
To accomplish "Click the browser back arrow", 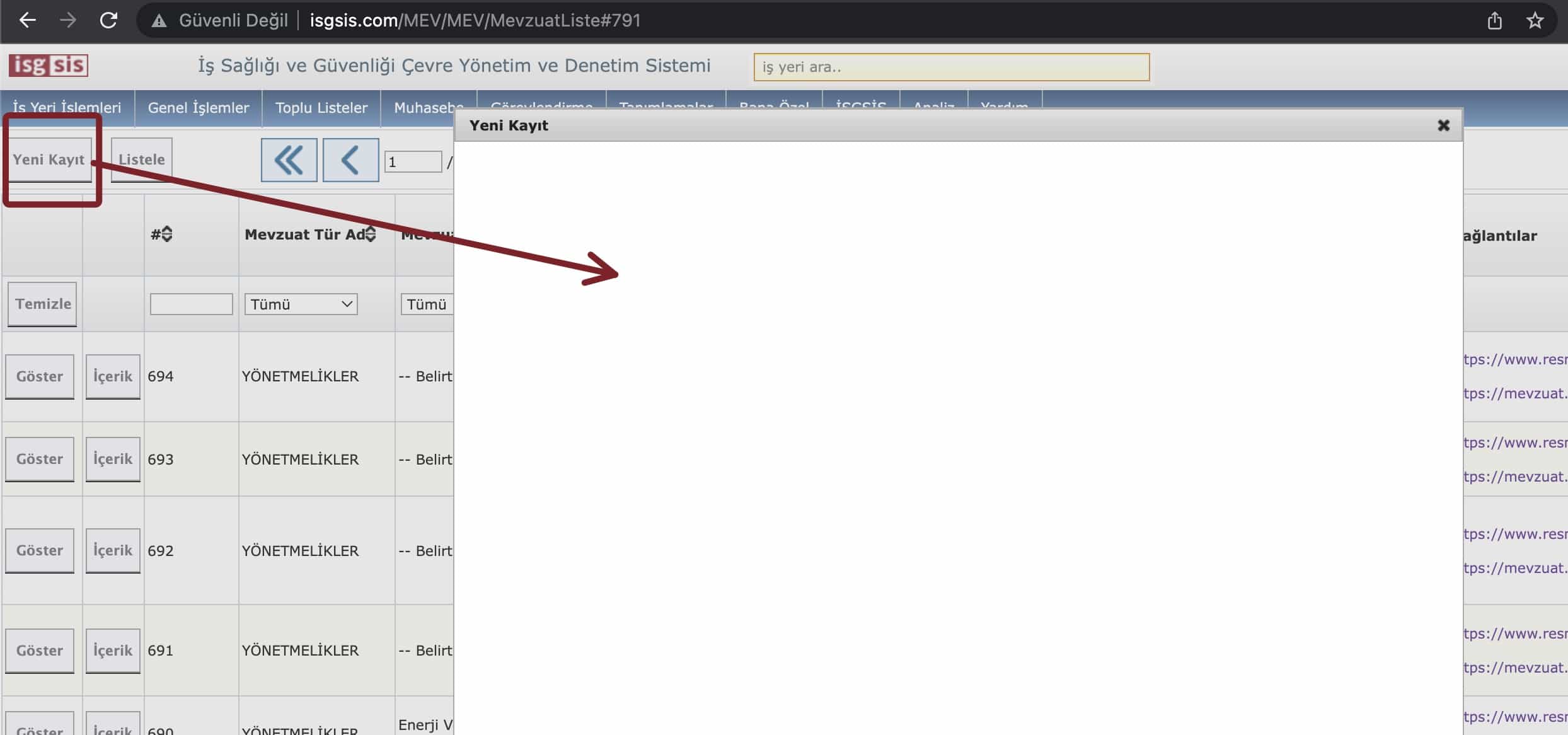I will click(x=27, y=20).
